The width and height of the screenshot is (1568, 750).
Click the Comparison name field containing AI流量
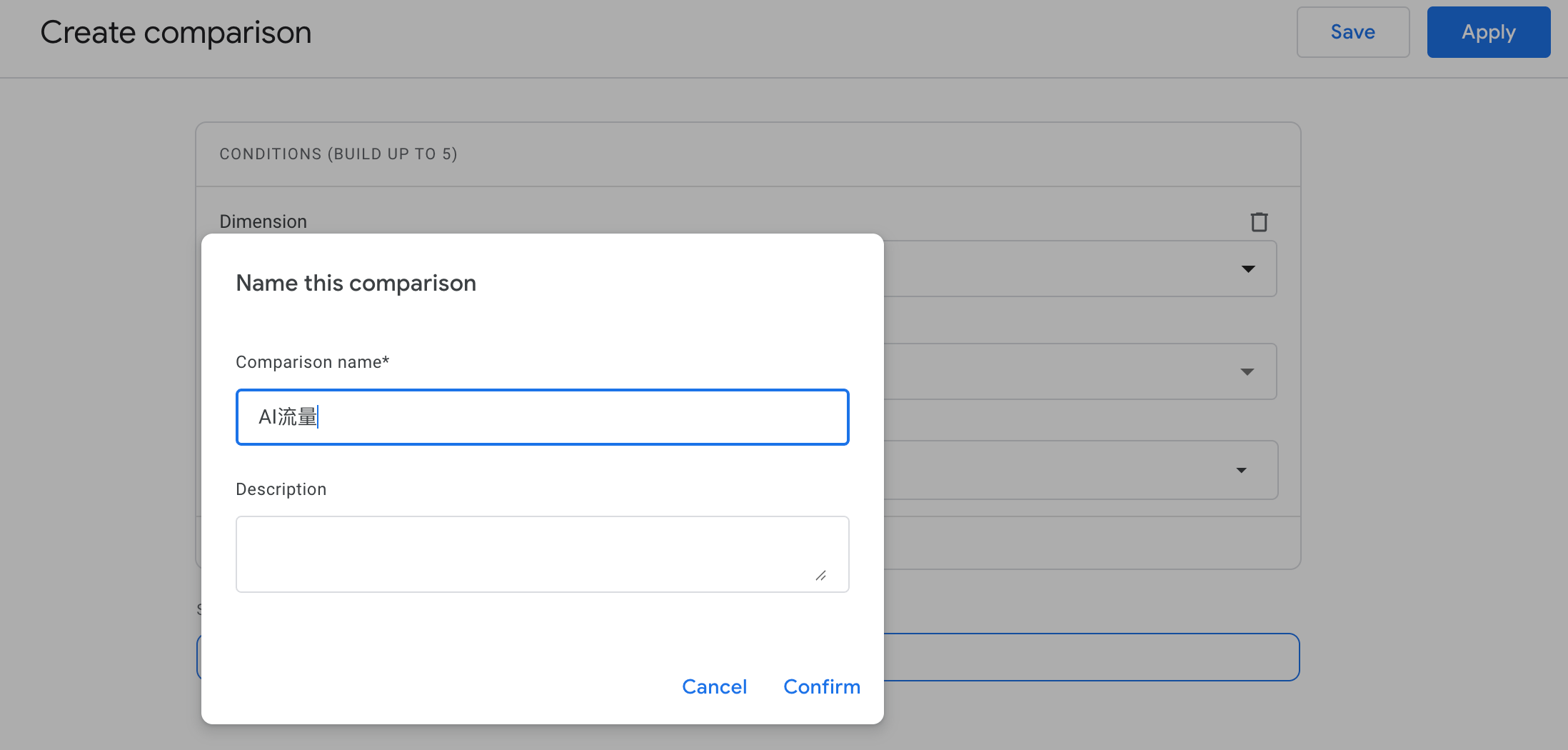(x=542, y=417)
